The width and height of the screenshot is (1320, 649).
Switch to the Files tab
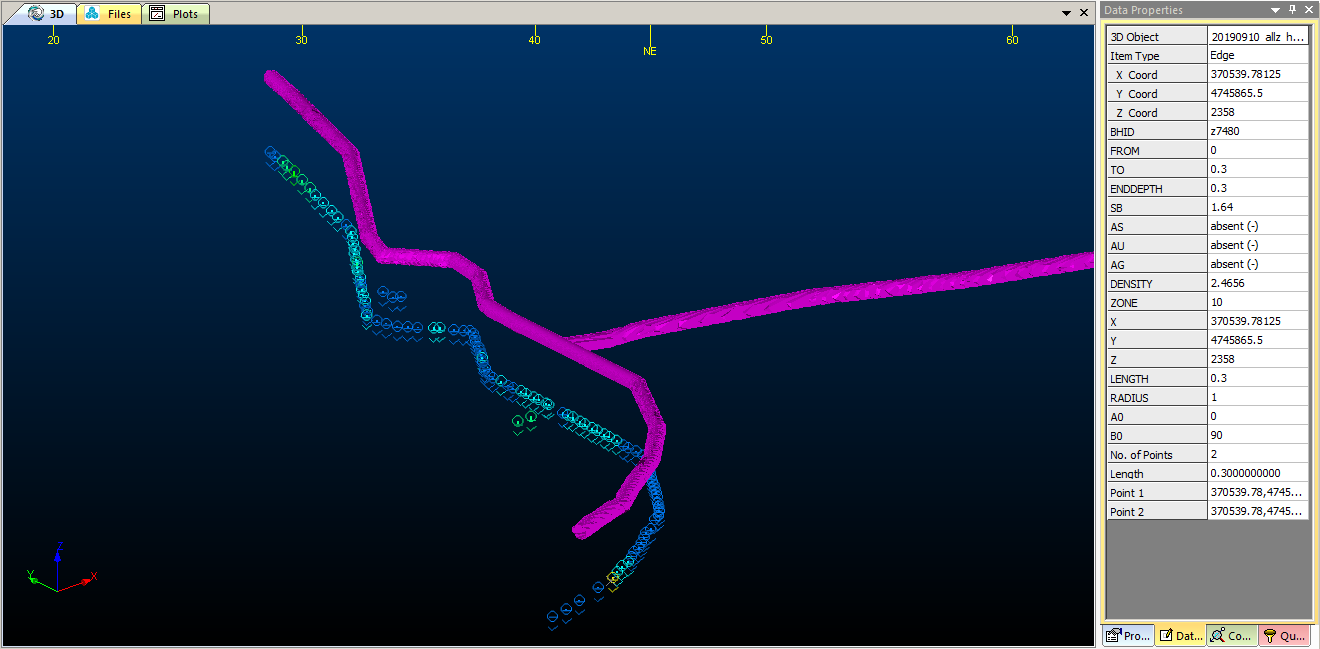[109, 14]
